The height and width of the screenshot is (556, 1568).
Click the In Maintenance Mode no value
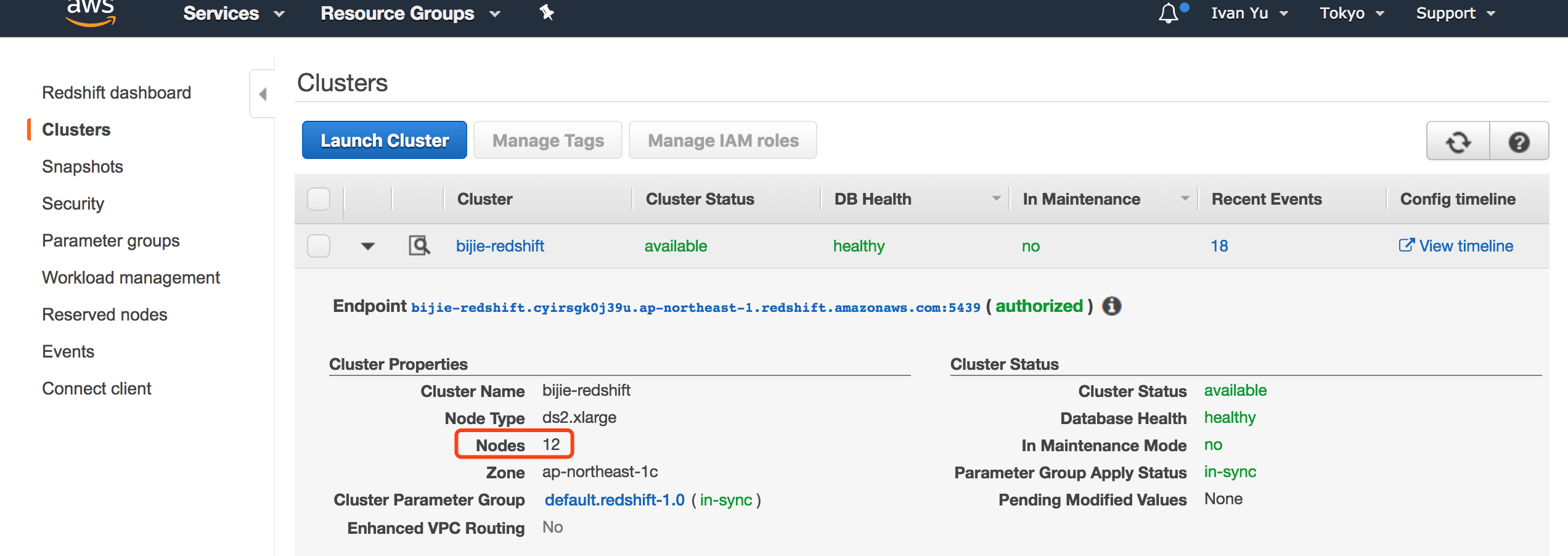[1213, 444]
